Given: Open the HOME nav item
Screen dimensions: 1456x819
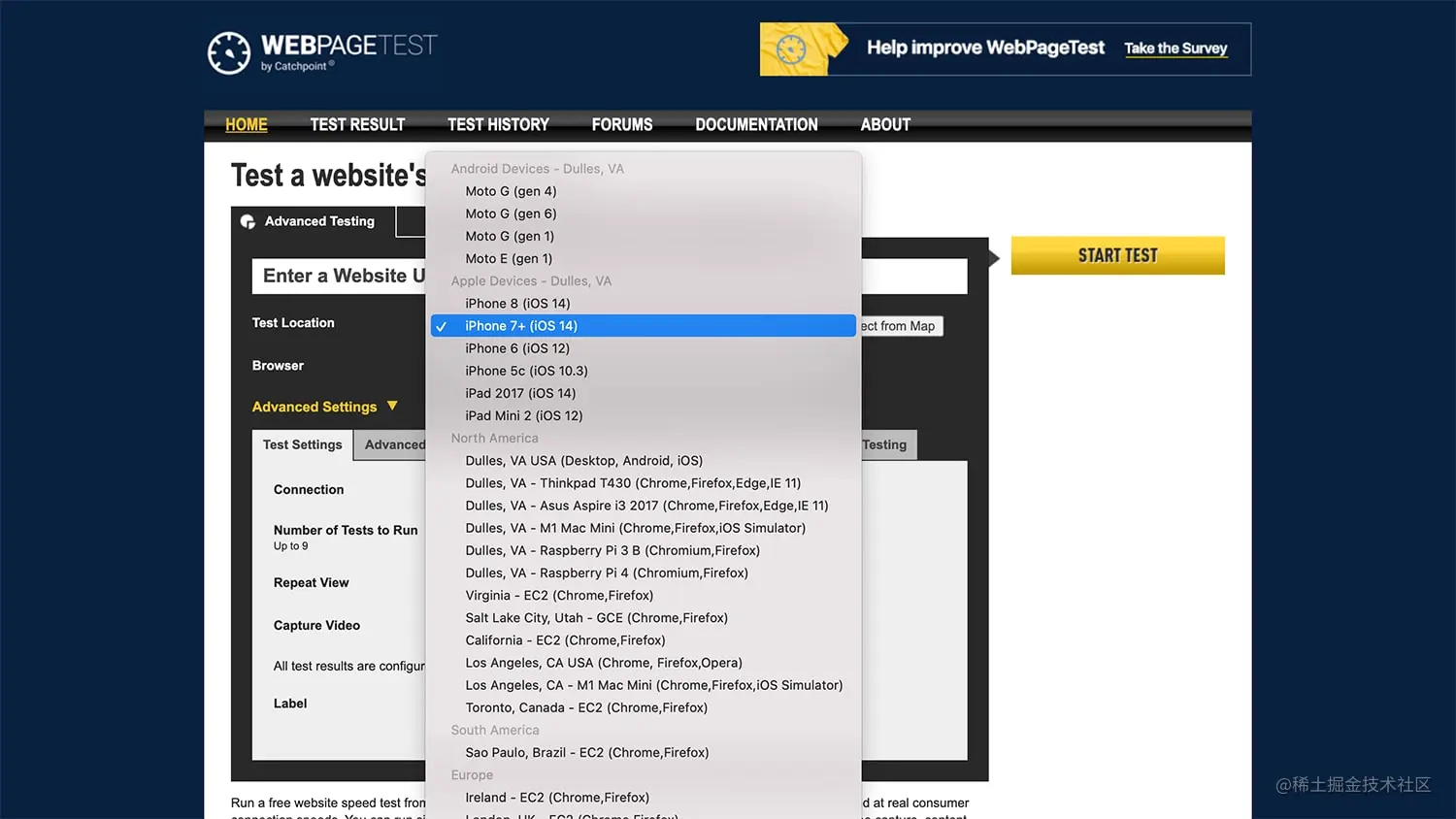Looking at the screenshot, I should (247, 124).
